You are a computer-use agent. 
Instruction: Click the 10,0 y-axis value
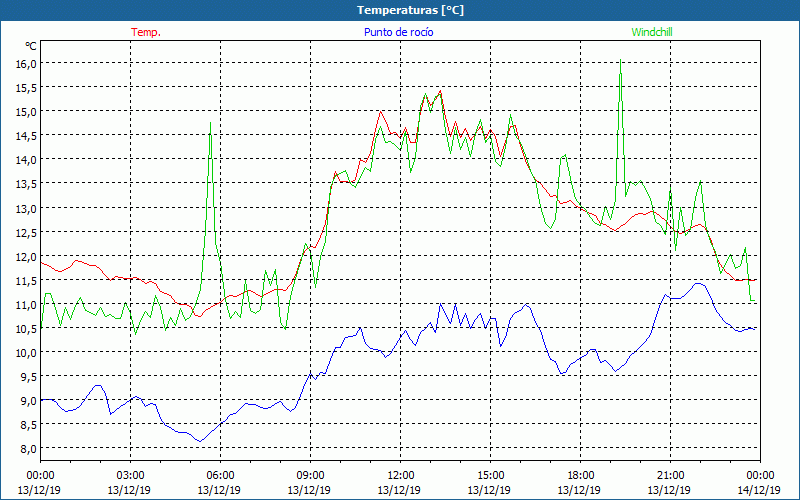[x=28, y=353]
